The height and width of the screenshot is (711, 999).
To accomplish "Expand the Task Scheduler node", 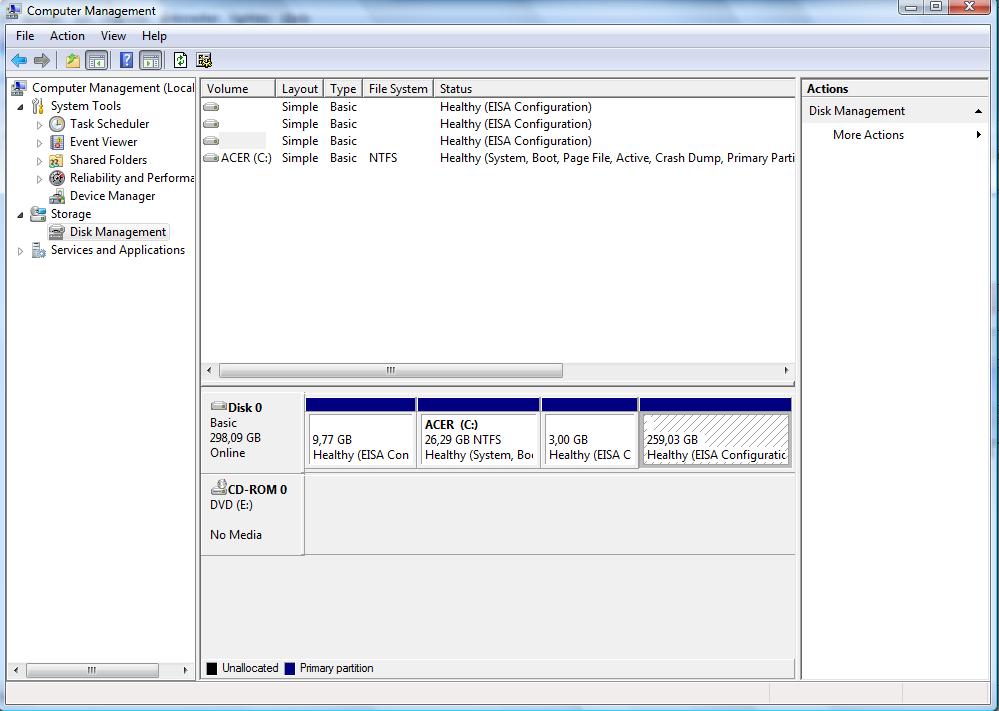I will pyautogui.click(x=40, y=125).
